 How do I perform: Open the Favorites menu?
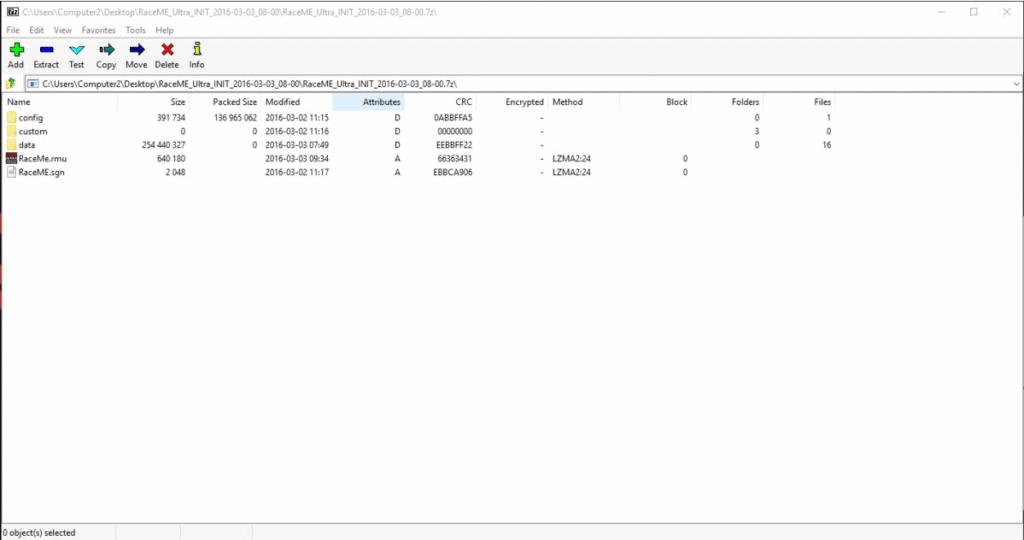point(98,31)
